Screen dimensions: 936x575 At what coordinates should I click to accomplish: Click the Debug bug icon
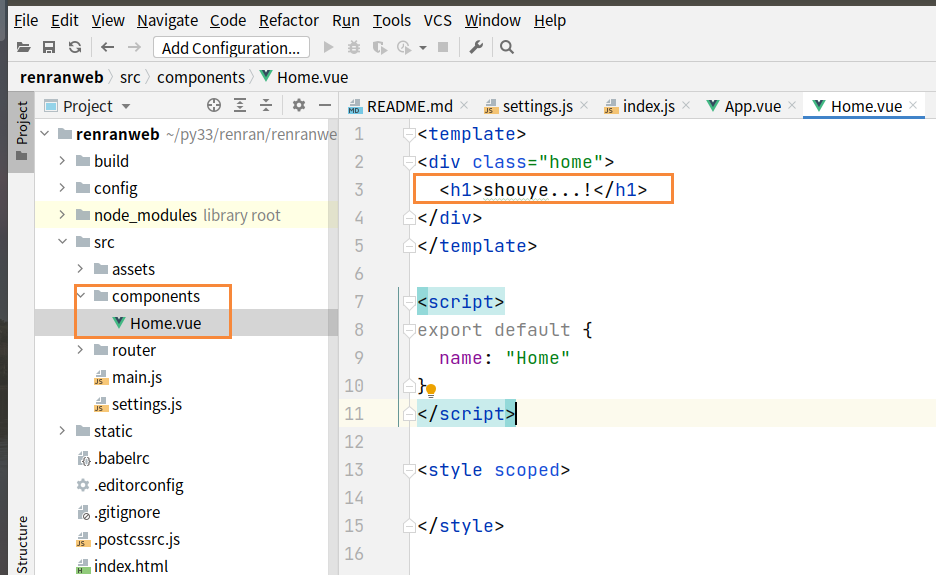354,47
